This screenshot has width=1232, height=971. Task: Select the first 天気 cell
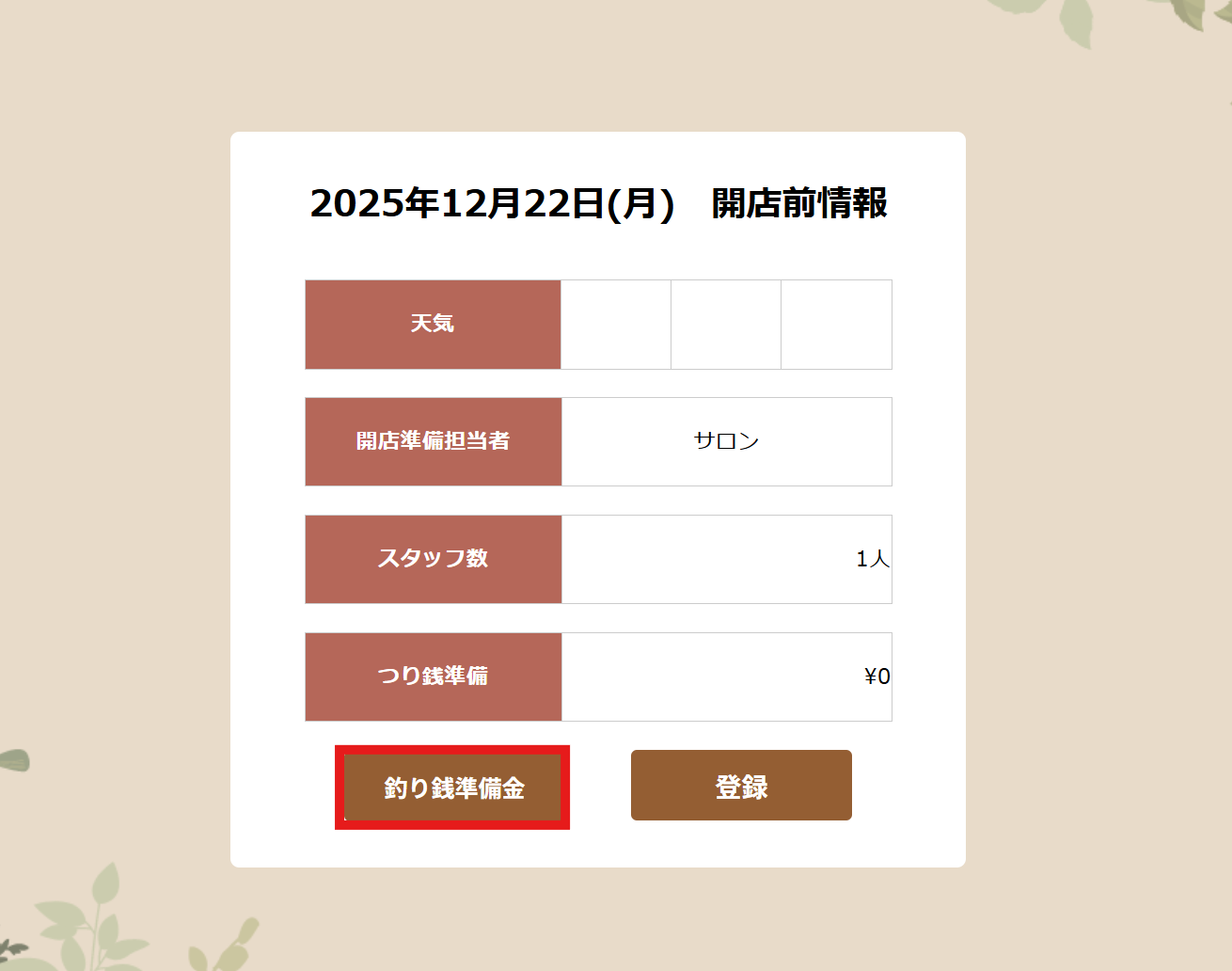(616, 325)
